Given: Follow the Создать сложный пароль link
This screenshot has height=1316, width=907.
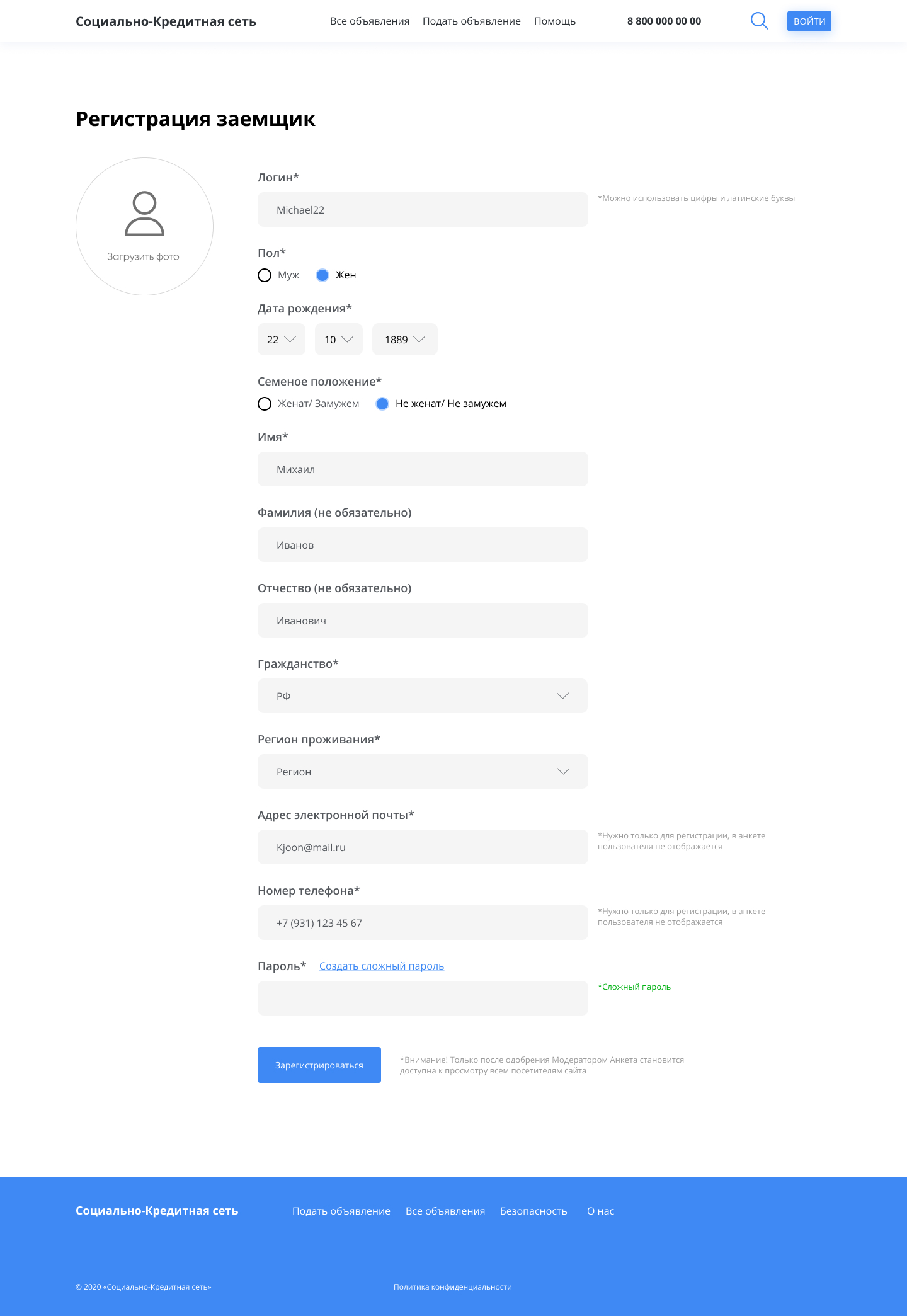Looking at the screenshot, I should (x=382, y=966).
